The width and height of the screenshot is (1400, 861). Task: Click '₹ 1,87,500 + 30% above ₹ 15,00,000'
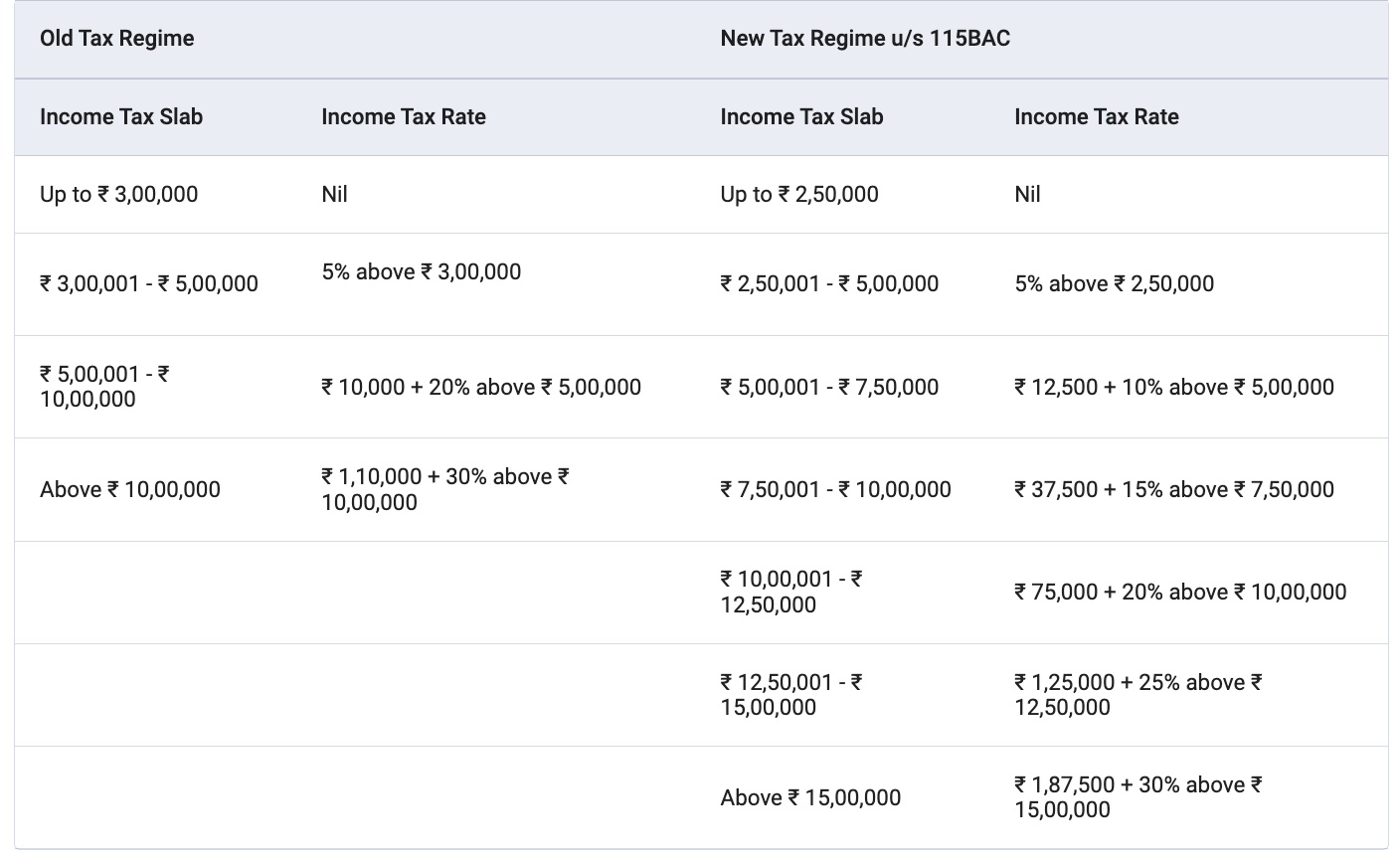pyautogui.click(x=1138, y=797)
